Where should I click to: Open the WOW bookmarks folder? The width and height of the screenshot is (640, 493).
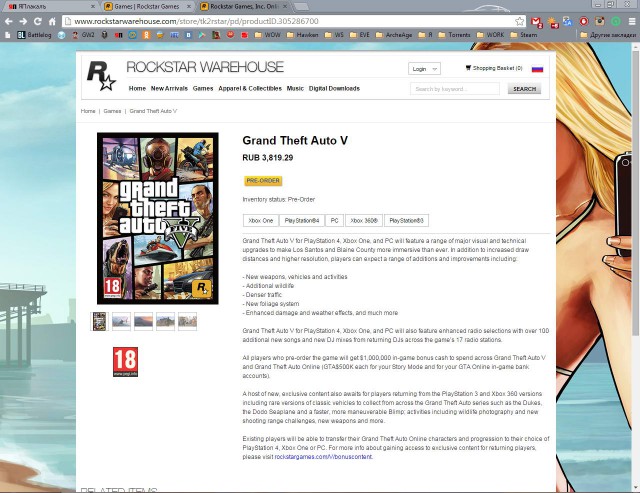(x=267, y=35)
